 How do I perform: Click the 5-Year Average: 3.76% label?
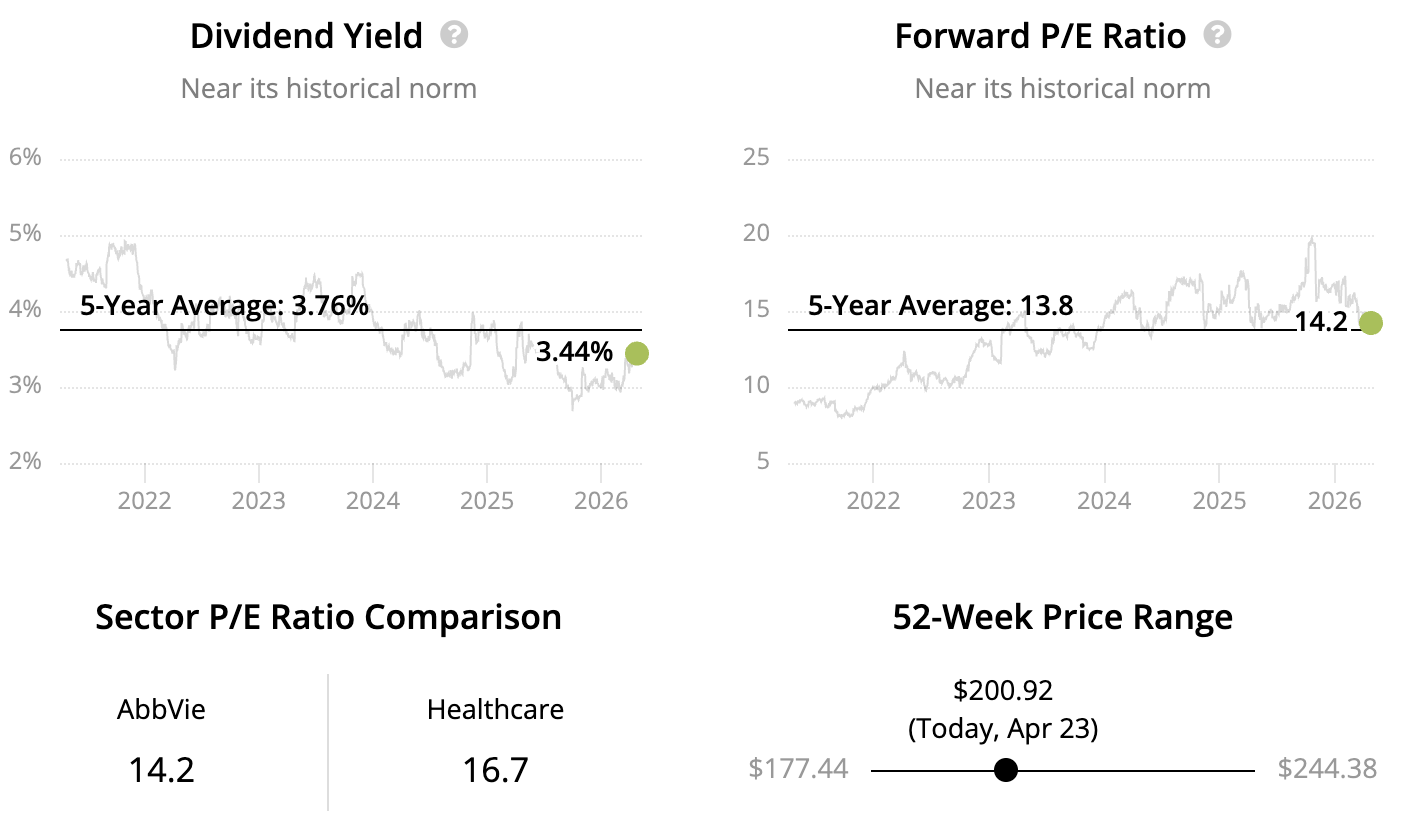pyautogui.click(x=224, y=306)
